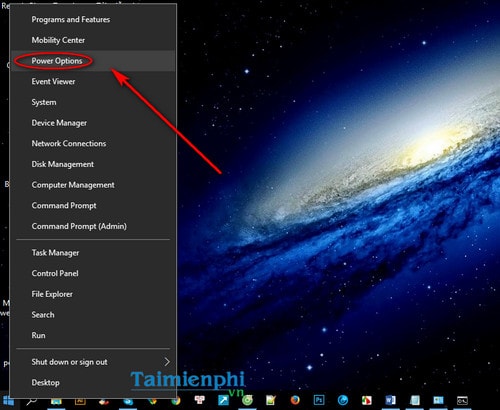500x410 pixels.
Task: Open Microsoft Word from the taskbar
Action: tap(390, 400)
